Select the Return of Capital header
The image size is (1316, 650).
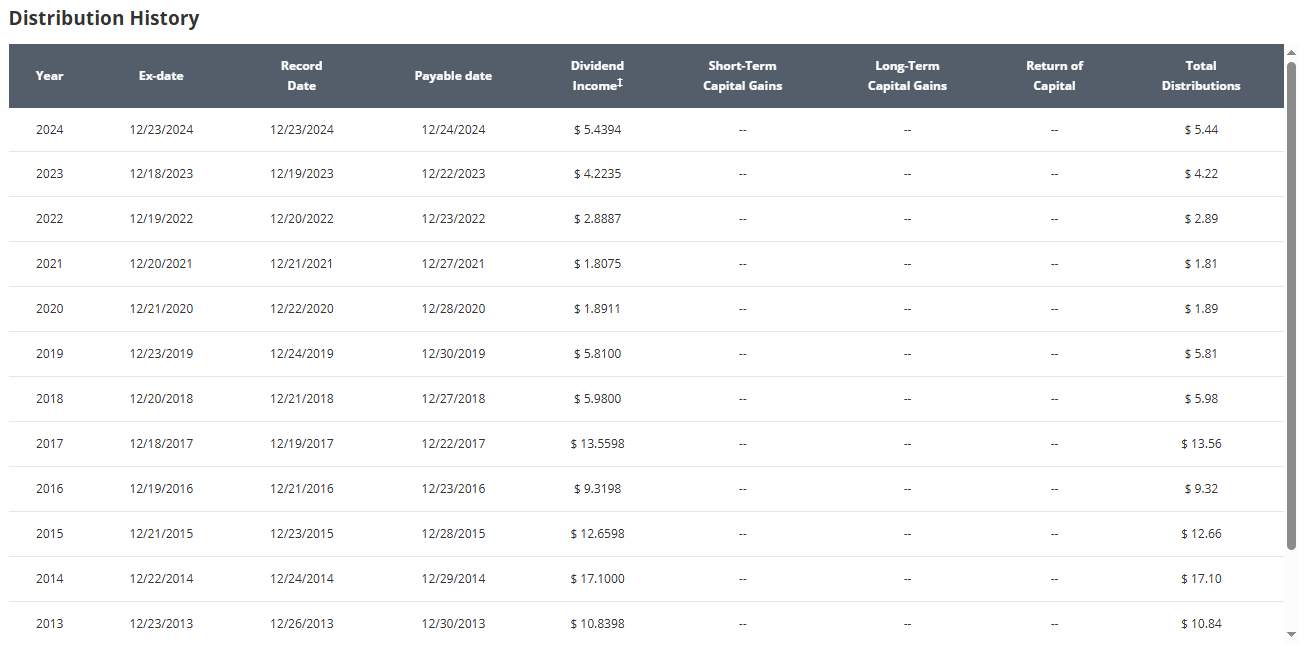[1054, 76]
